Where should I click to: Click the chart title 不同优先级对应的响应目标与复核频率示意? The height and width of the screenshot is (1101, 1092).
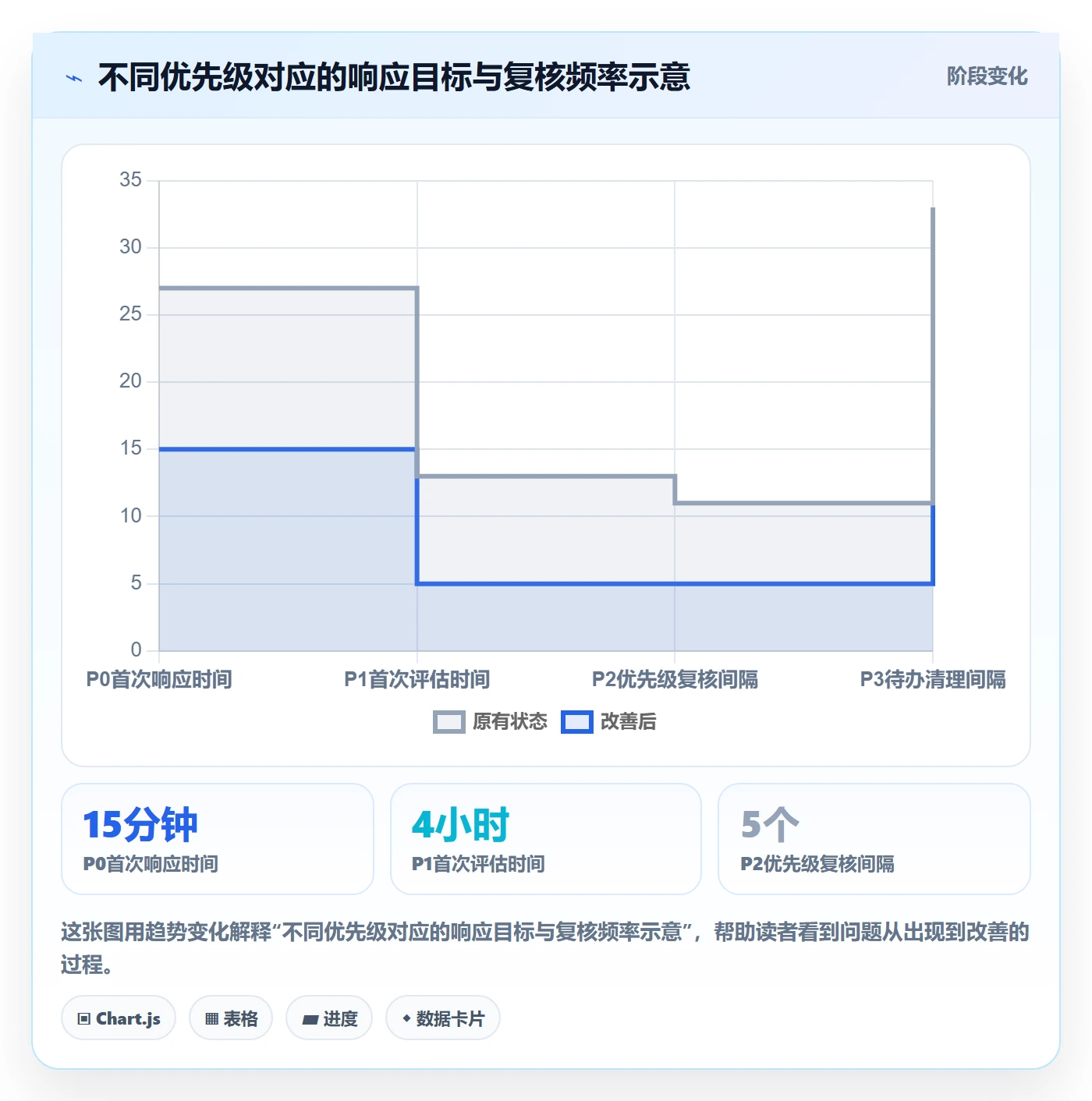click(x=394, y=77)
